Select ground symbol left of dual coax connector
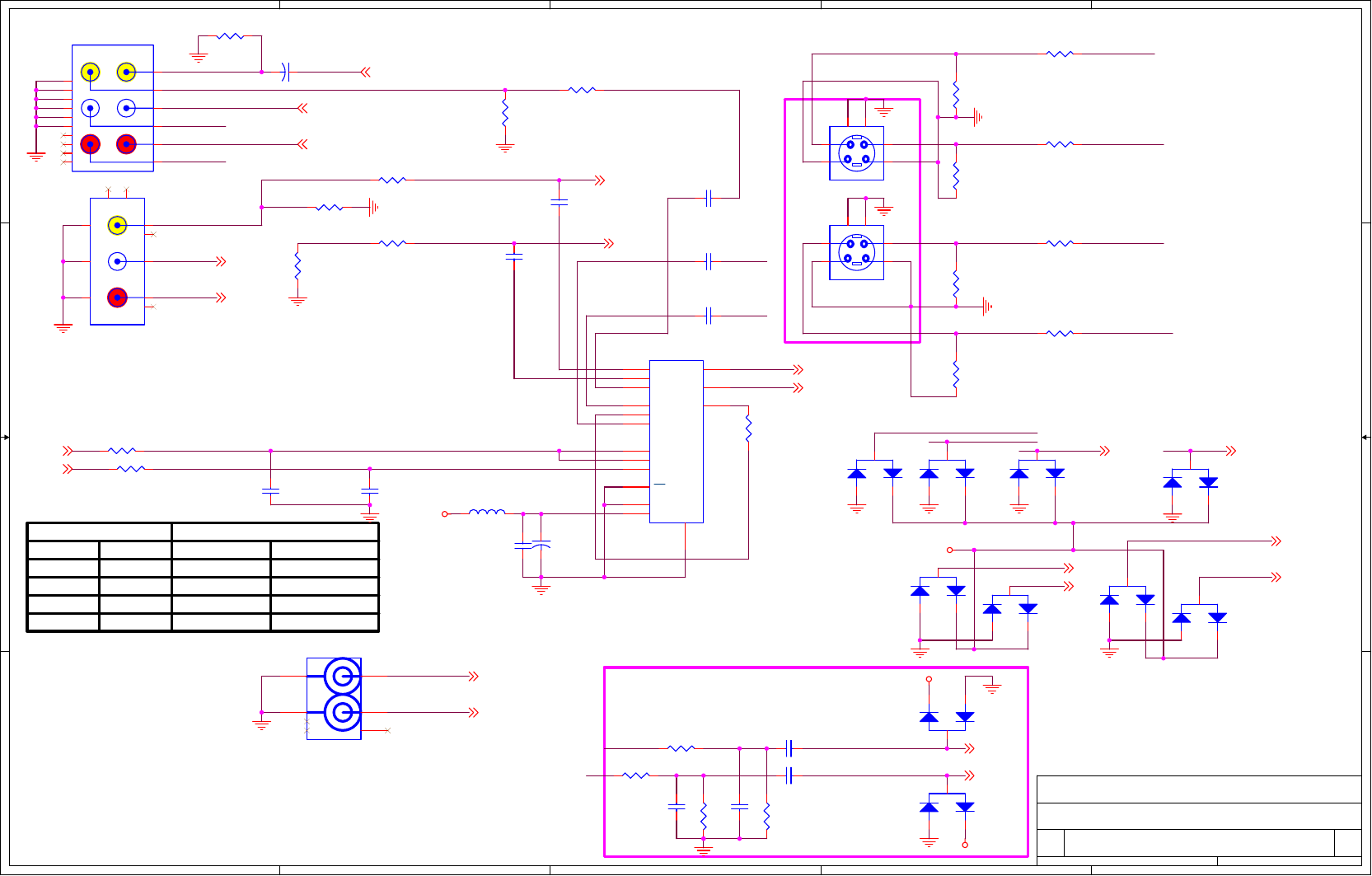This screenshot has width=1372, height=876. coord(261,725)
